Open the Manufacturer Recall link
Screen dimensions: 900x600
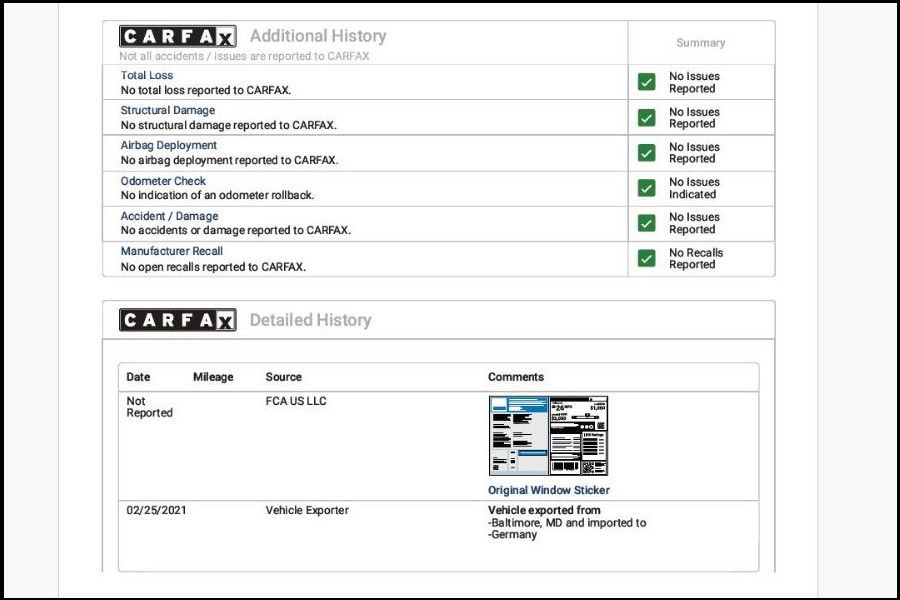tap(172, 251)
